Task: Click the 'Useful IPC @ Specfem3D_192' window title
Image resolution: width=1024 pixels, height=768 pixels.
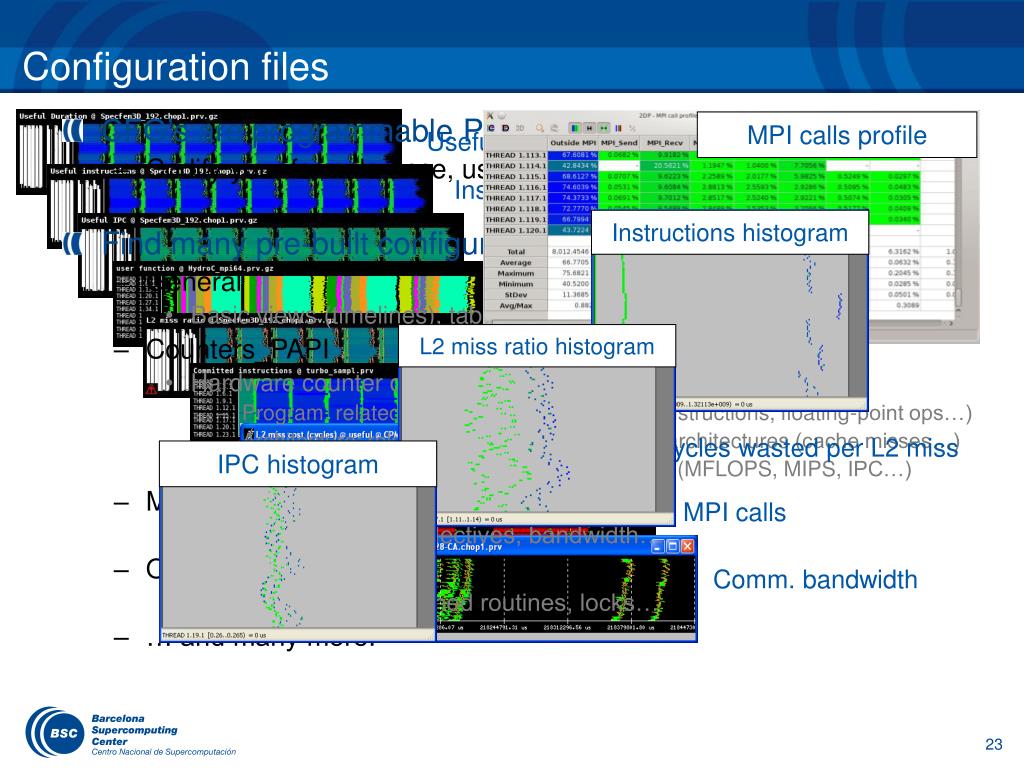Action: point(169,220)
